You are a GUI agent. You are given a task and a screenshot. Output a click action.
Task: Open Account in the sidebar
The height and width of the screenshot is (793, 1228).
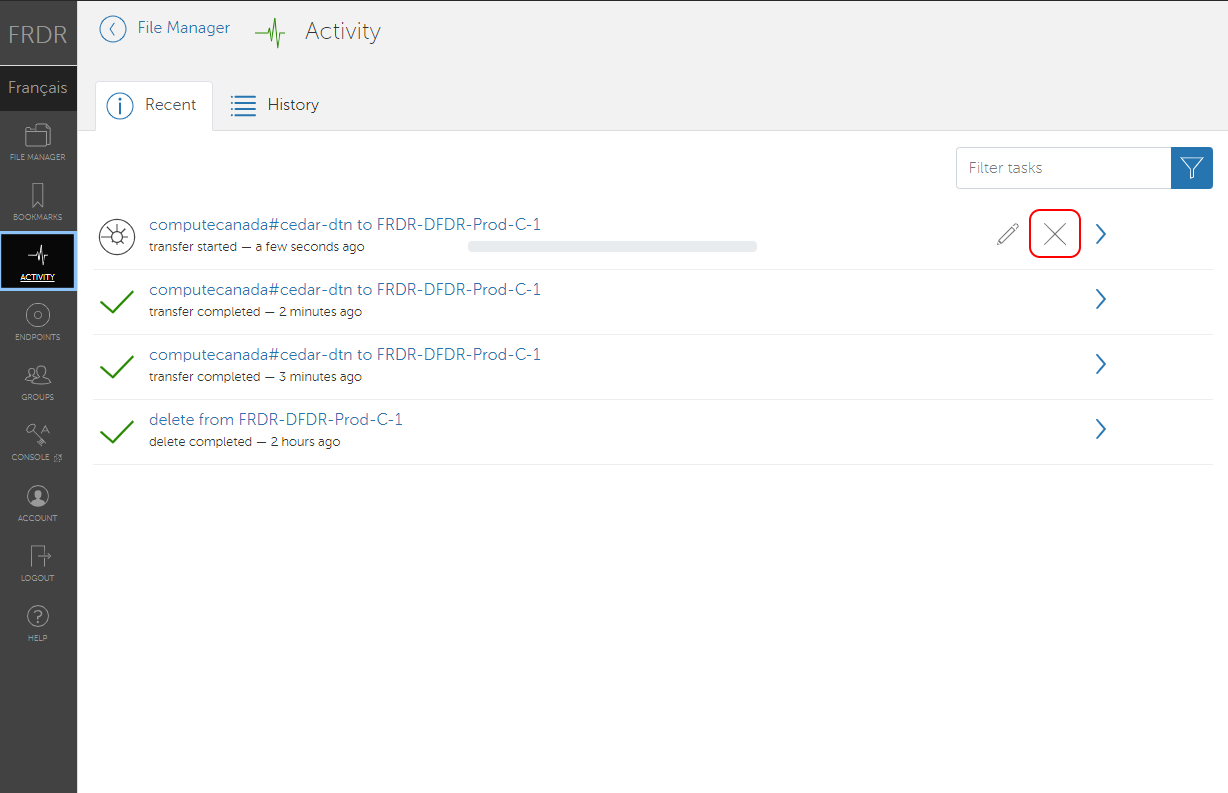tap(38, 502)
